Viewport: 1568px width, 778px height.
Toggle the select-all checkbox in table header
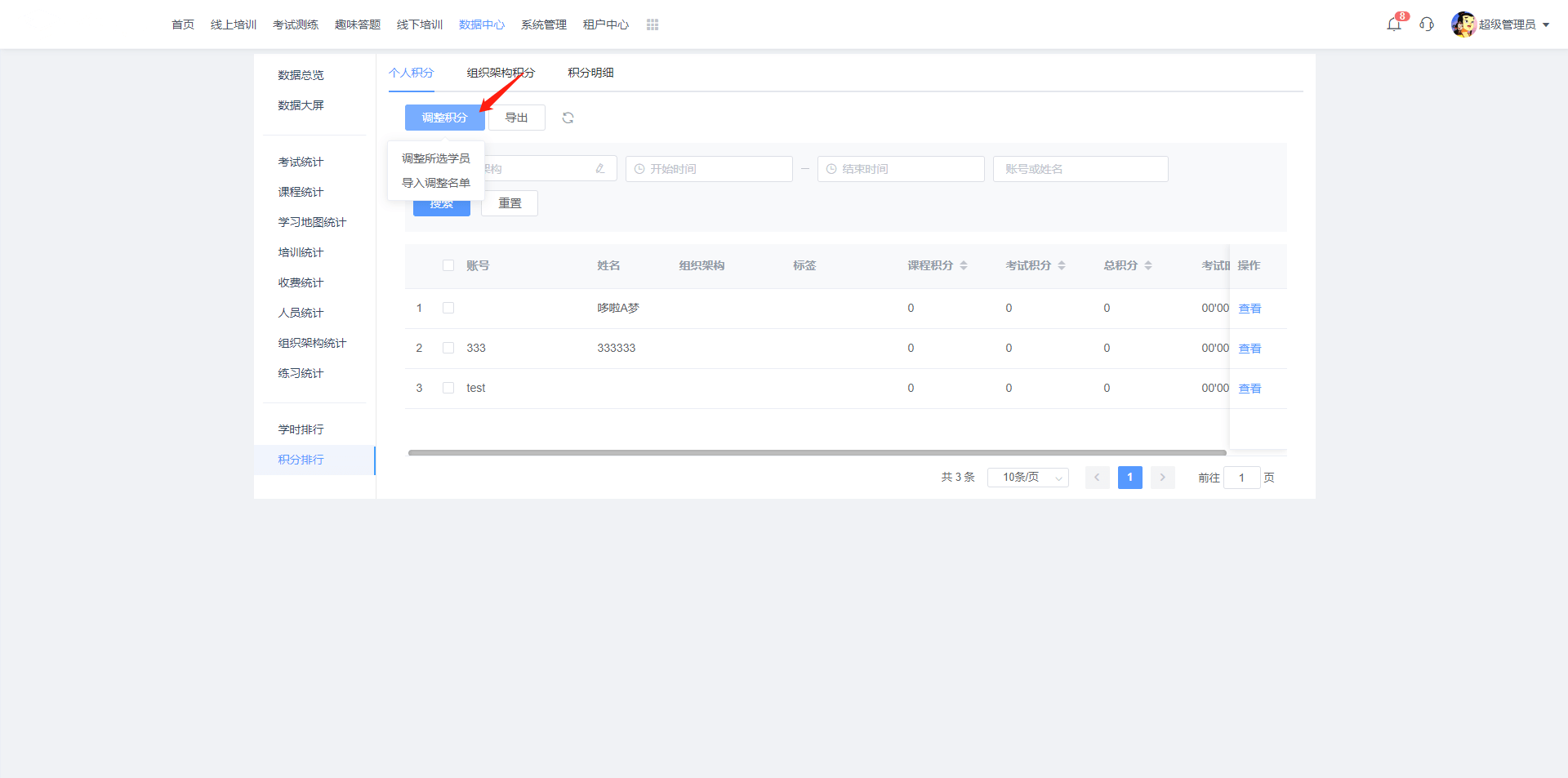448,265
